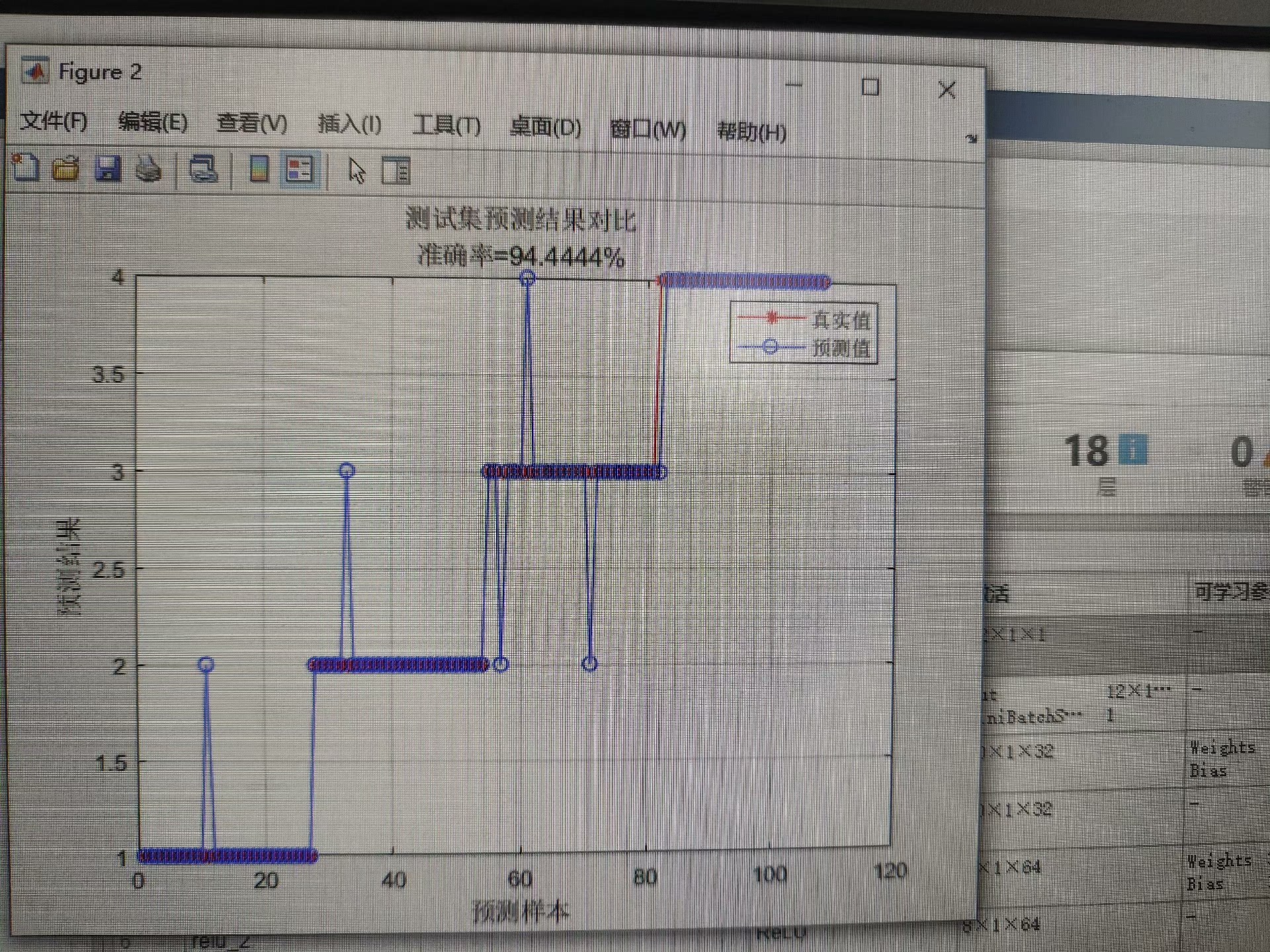Image resolution: width=1270 pixels, height=952 pixels.
Task: Open the 编辑(E) menu
Action: [x=153, y=122]
